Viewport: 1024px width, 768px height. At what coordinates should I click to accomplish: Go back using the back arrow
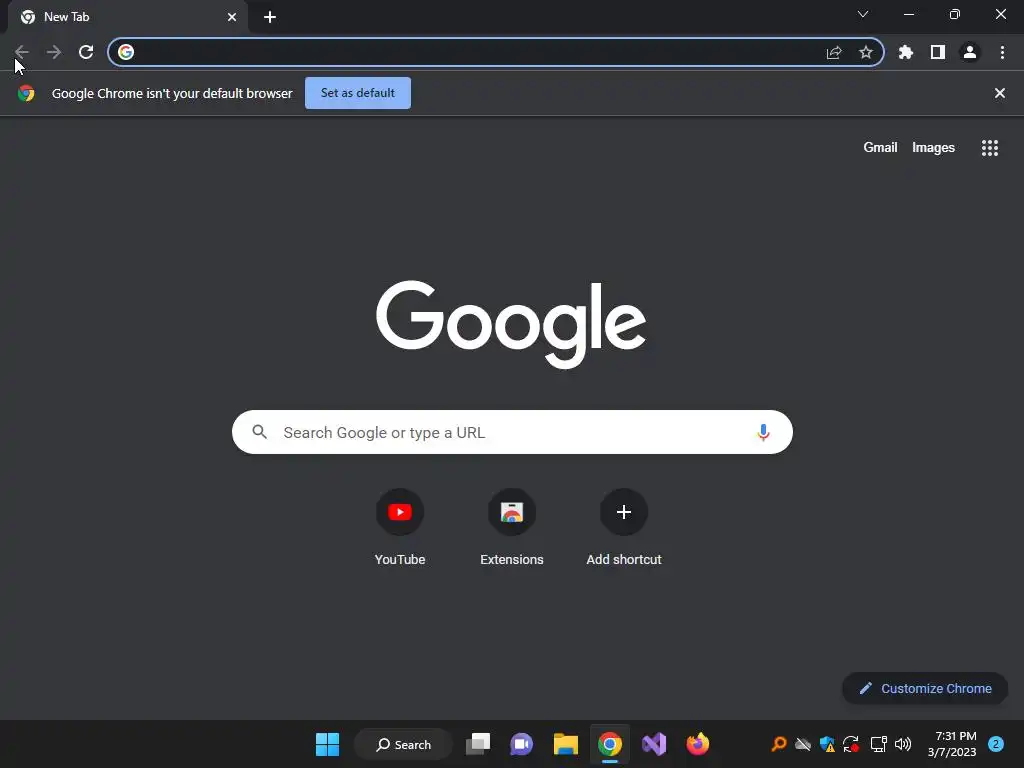coord(22,52)
